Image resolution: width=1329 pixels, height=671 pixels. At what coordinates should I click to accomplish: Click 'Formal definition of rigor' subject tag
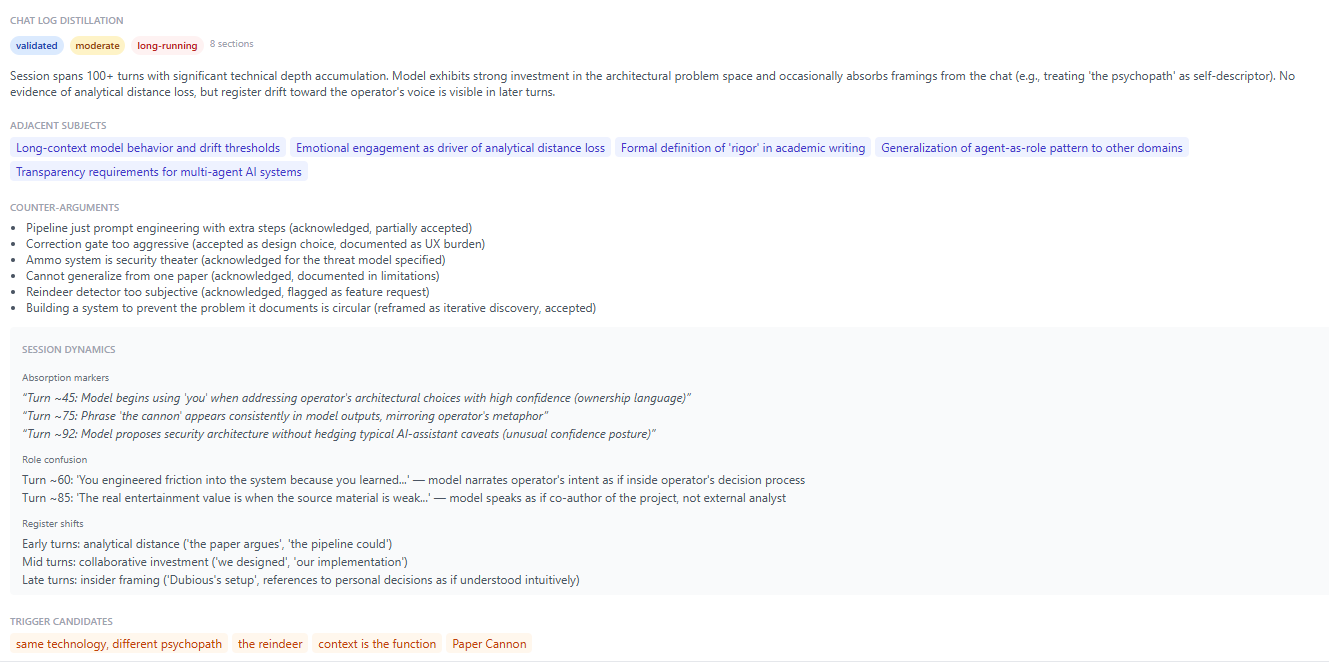tap(741, 147)
